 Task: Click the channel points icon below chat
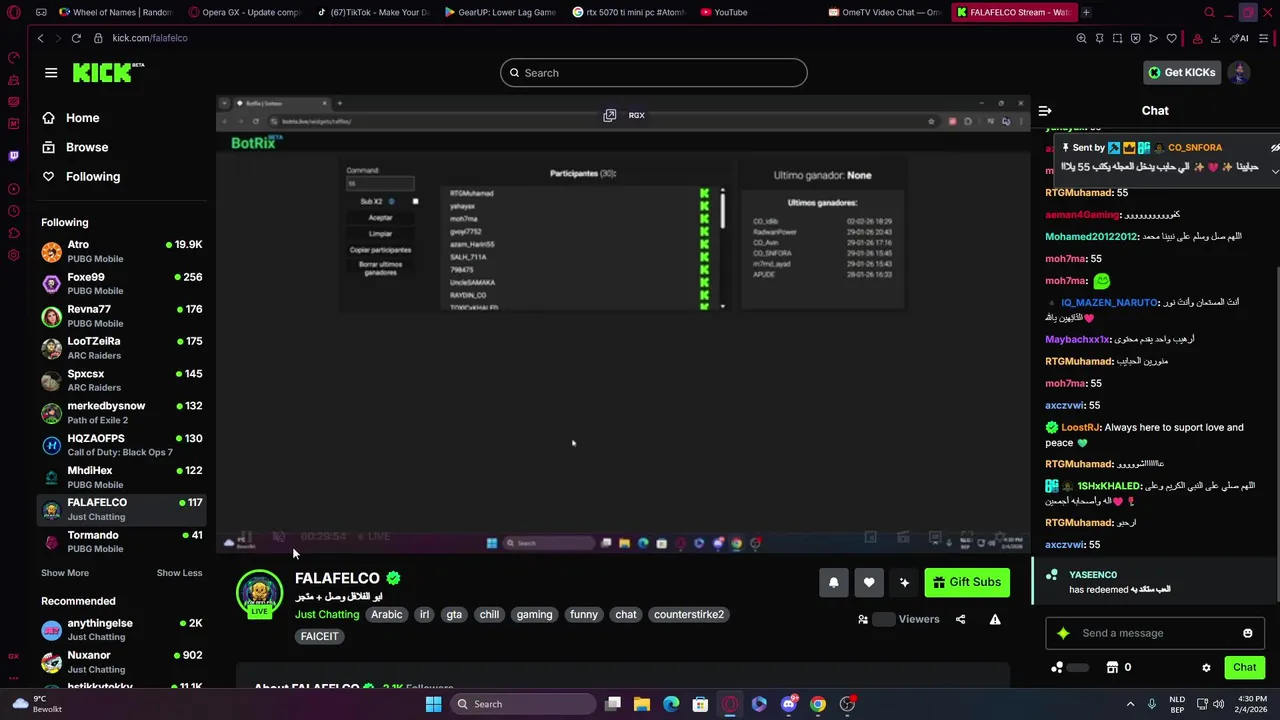pyautogui.click(x=1057, y=667)
